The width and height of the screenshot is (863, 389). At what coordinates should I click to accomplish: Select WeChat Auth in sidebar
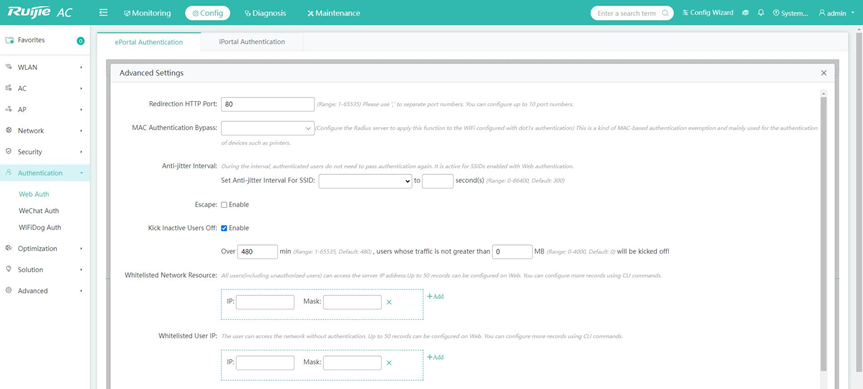[39, 211]
